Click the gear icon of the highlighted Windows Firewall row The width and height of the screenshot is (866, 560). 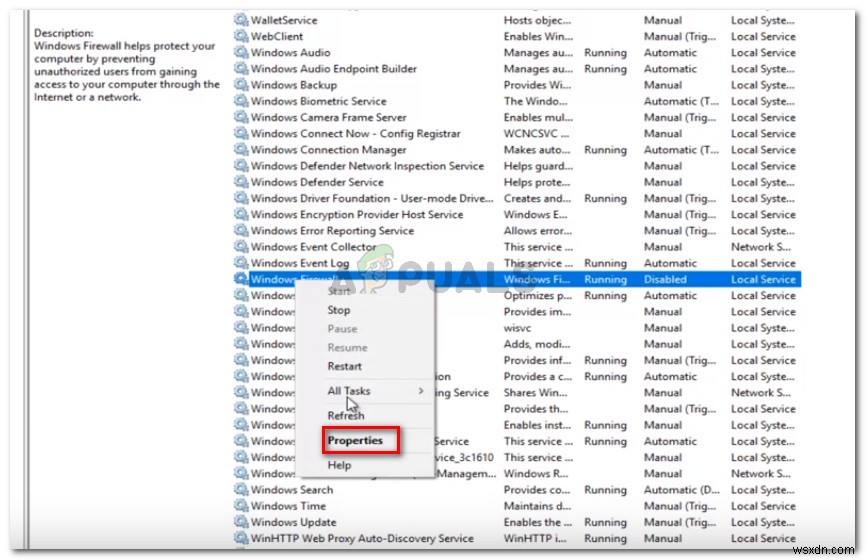tap(241, 279)
